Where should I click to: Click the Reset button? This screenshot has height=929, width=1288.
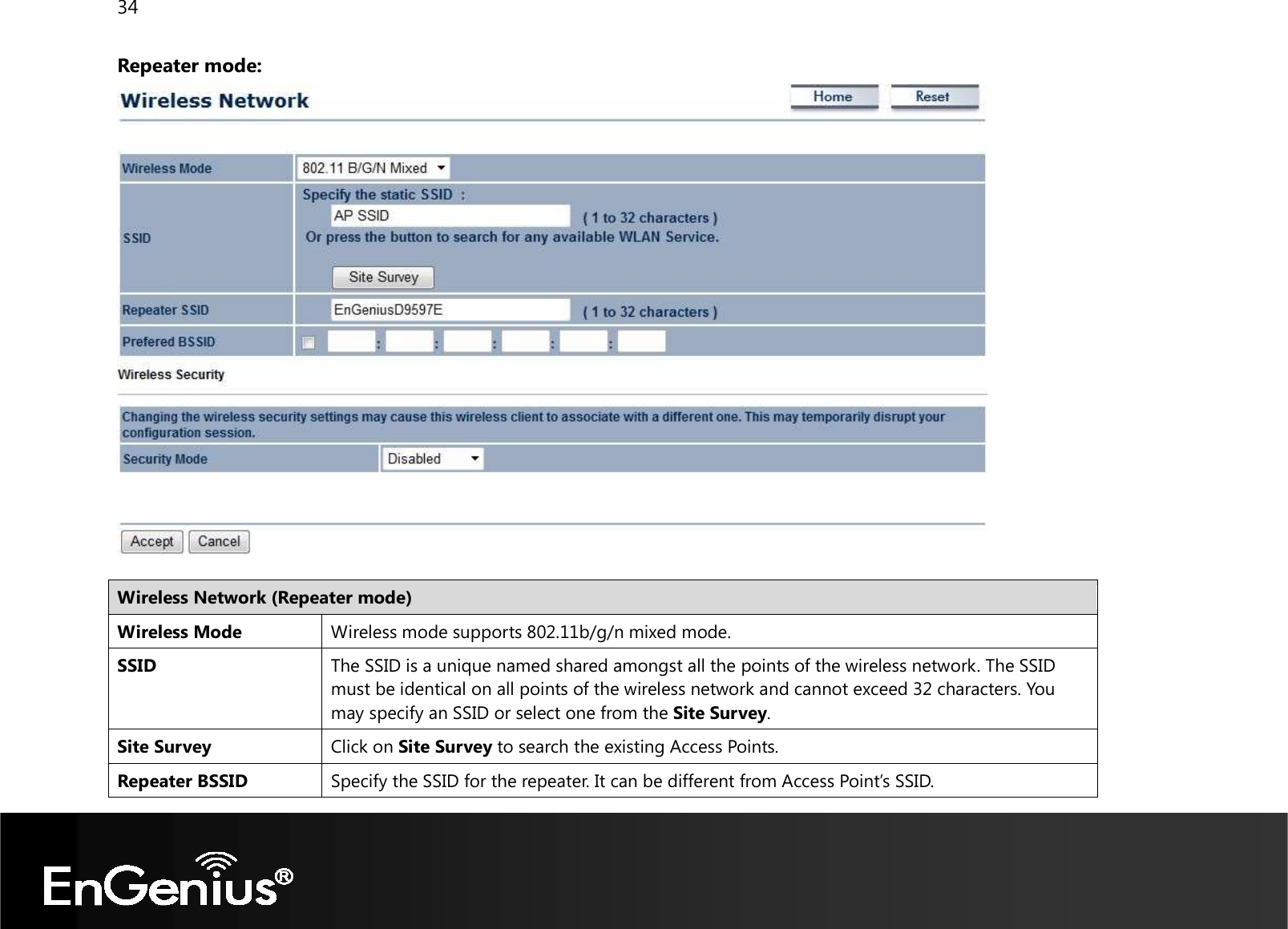(934, 97)
